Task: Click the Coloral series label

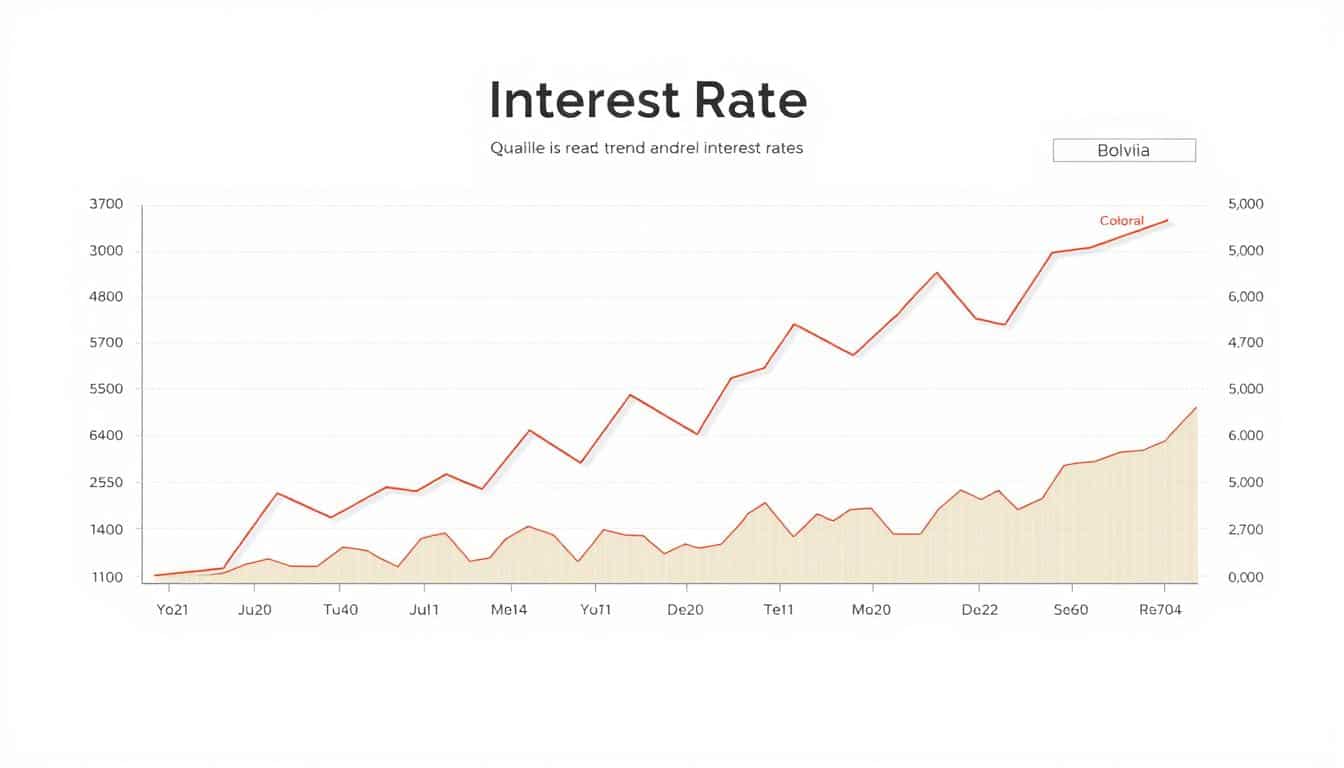Action: pos(1121,221)
